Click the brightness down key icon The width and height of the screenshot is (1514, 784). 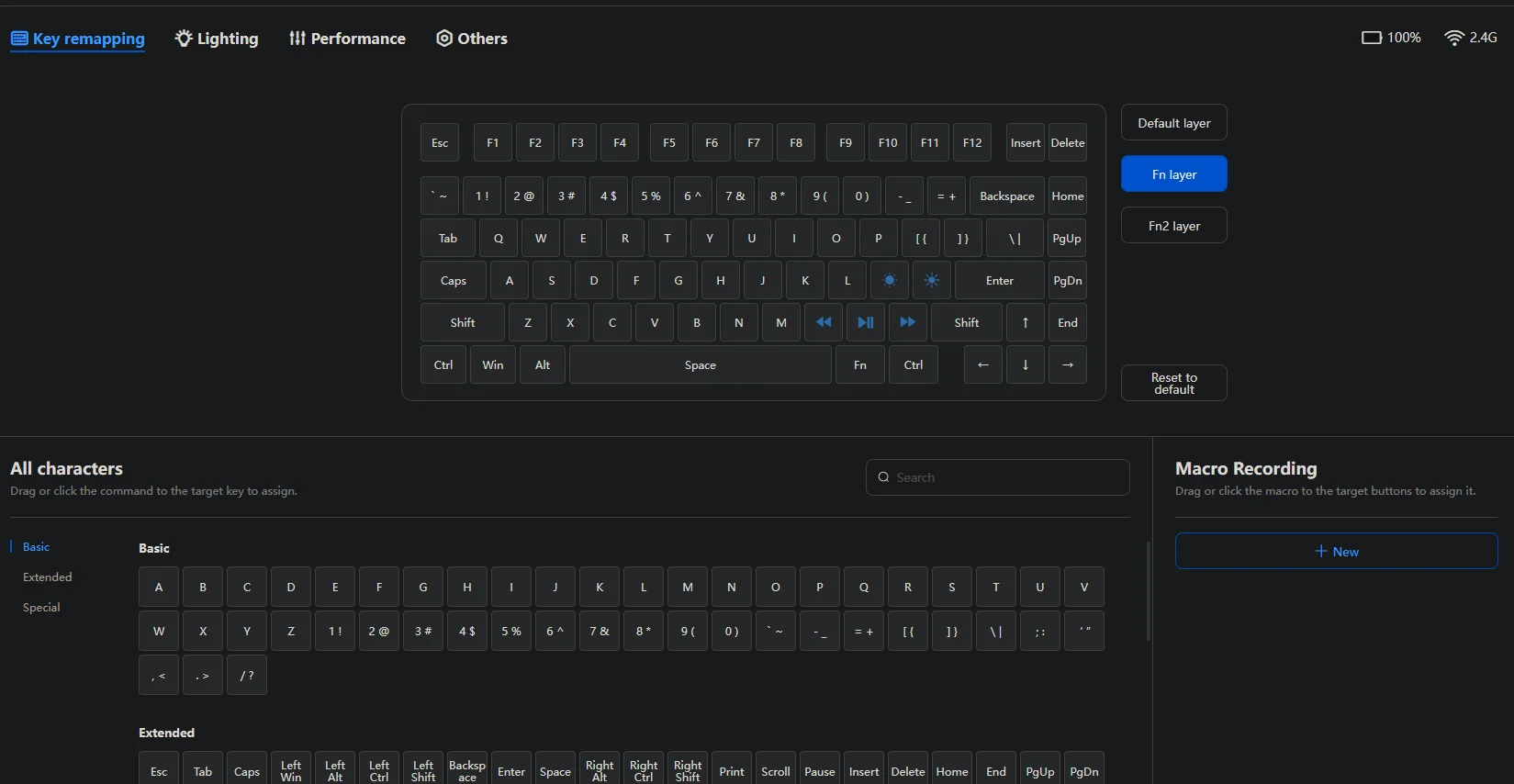pyautogui.click(x=889, y=280)
